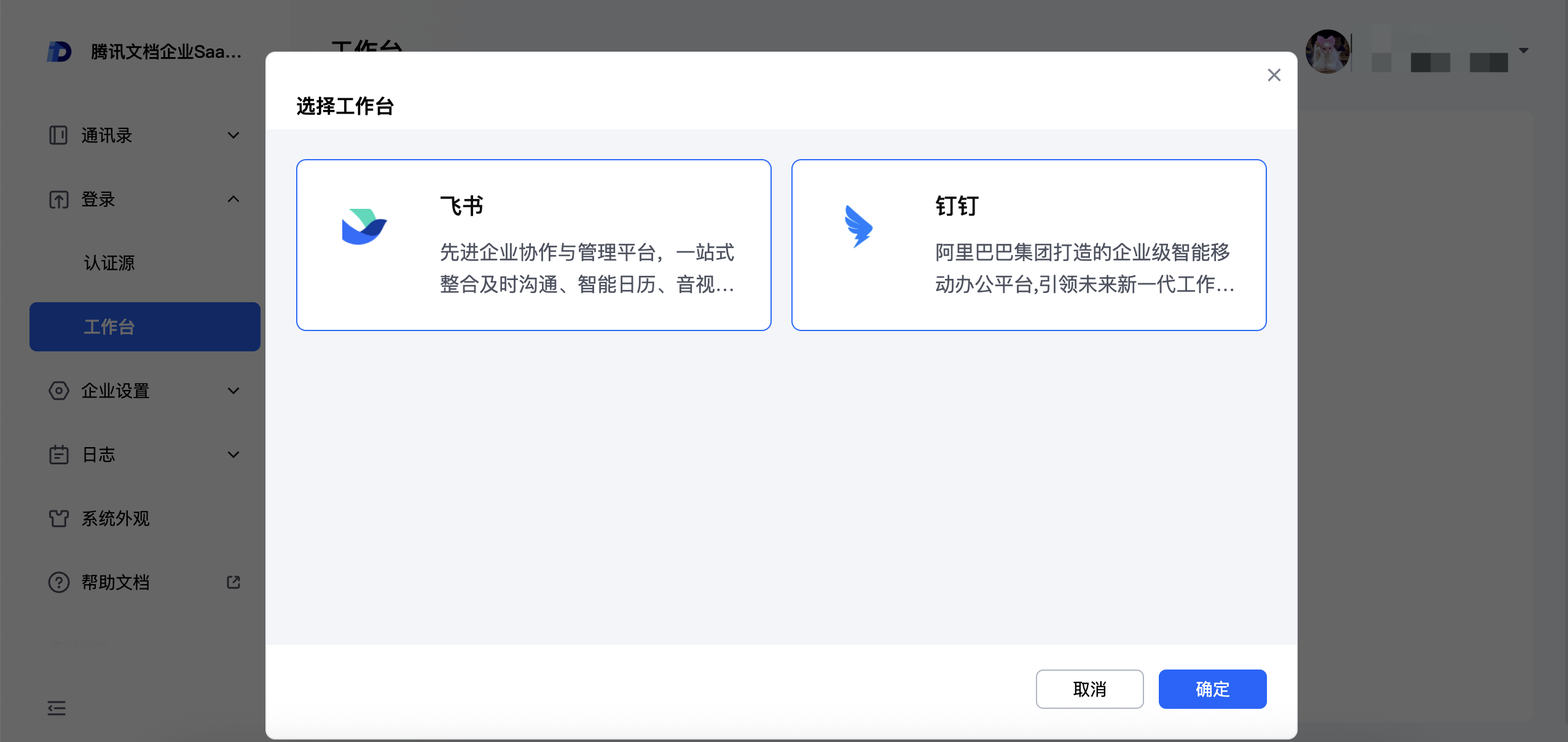Click the 取消 cancel button
1568x742 pixels.
(1089, 689)
